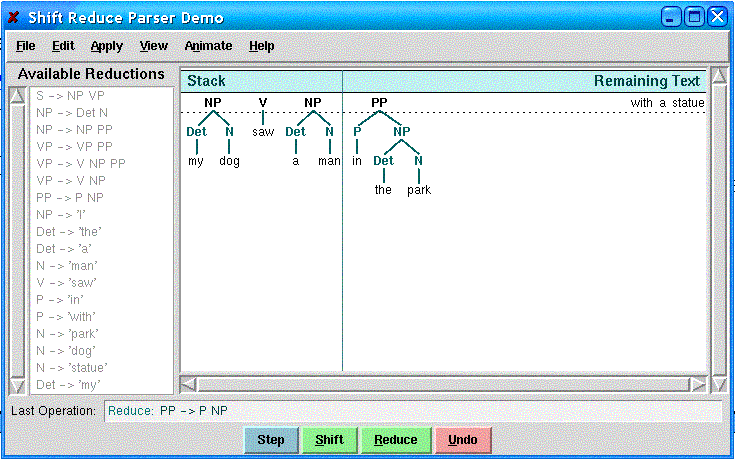Select reduction 'S -> NP VP'
This screenshot has width=735, height=460.
(70, 96)
